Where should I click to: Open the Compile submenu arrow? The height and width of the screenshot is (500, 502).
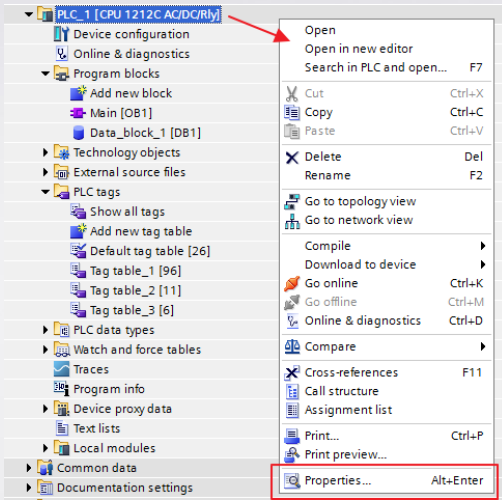(x=483, y=246)
